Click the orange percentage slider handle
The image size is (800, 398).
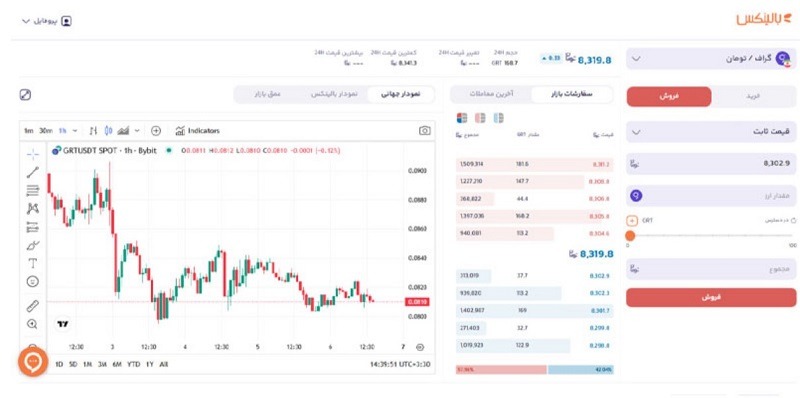pos(630,236)
